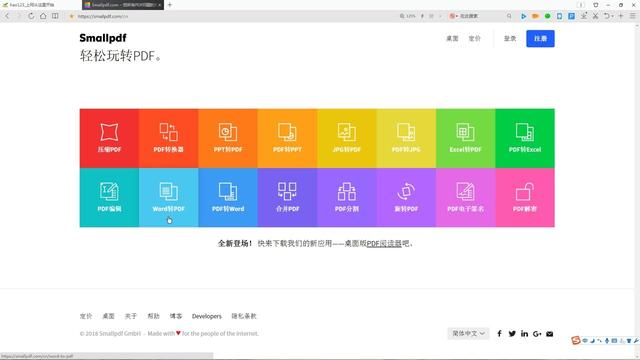Select the 旋转PDF rotate tile
The image size is (640, 360).
(406, 198)
